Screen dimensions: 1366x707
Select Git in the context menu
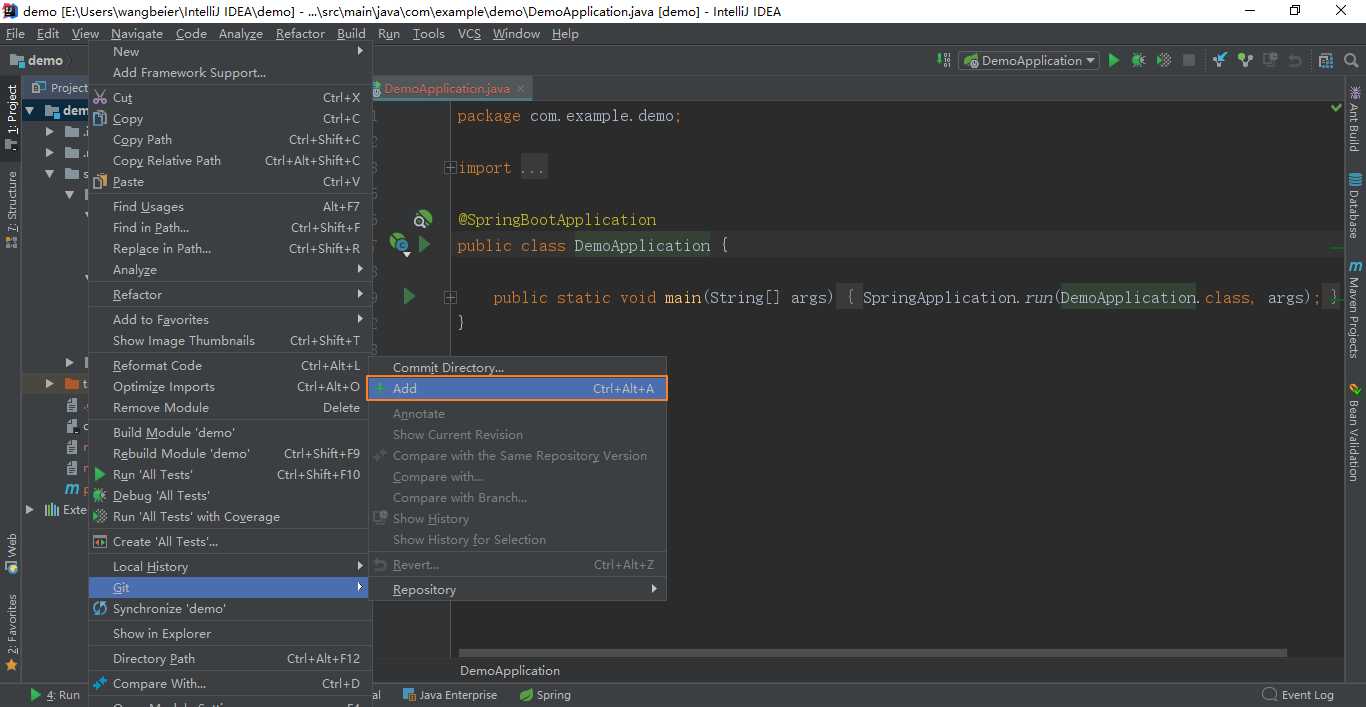click(230, 587)
